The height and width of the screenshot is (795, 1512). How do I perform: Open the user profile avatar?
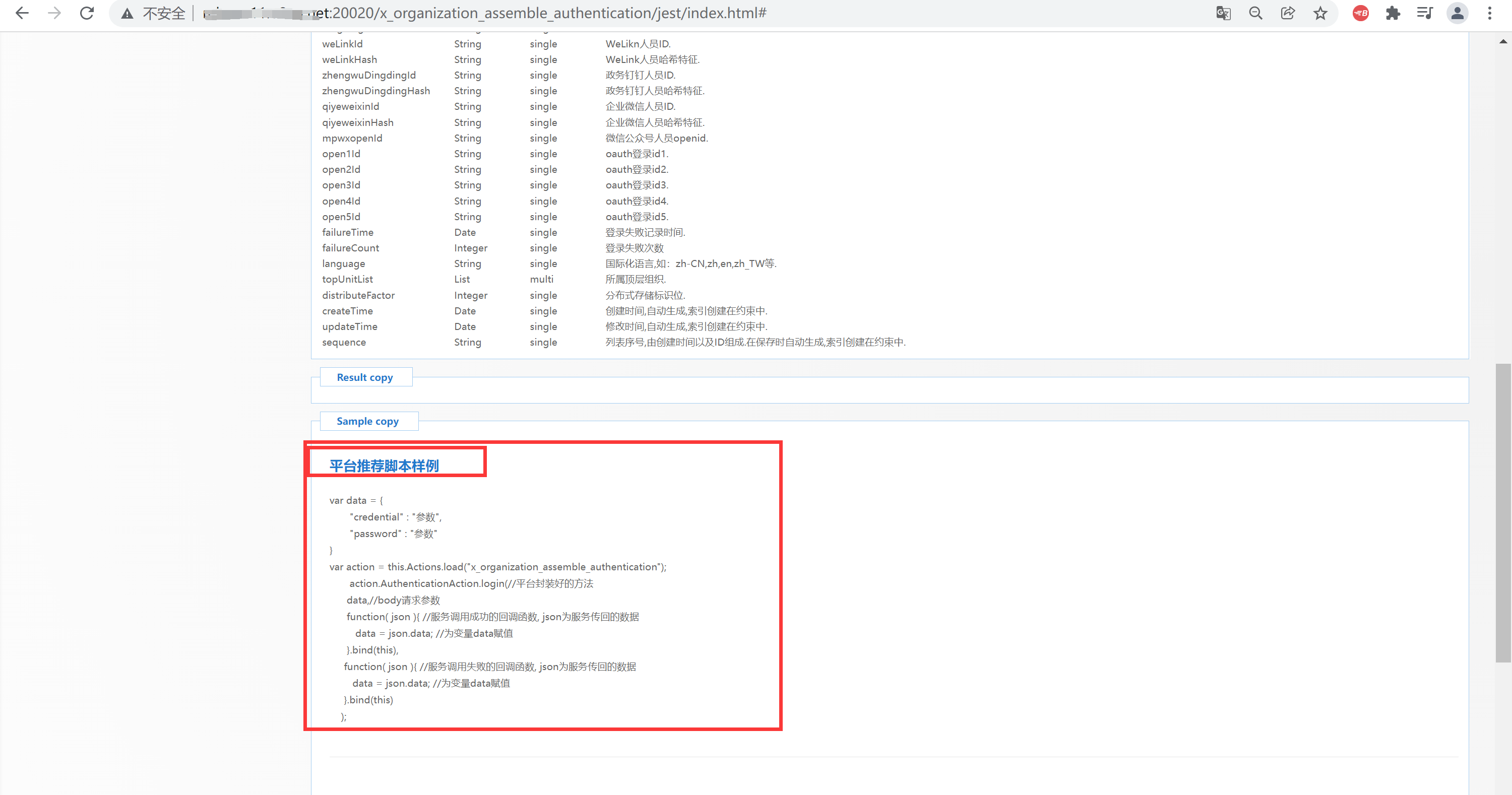coord(1458,13)
